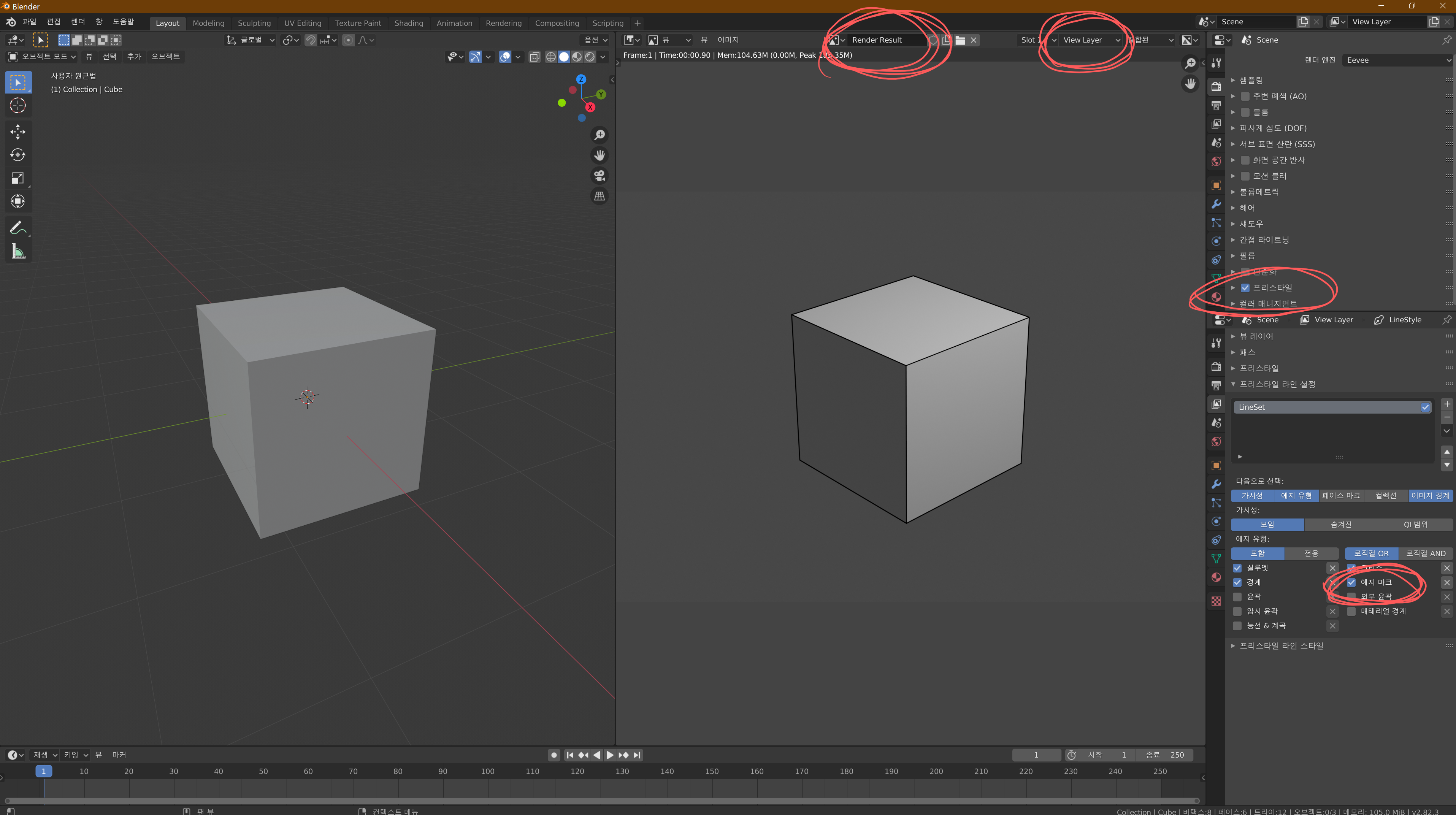The image size is (1456, 815).
Task: Click the viewport pan hand icon
Action: coord(599,155)
